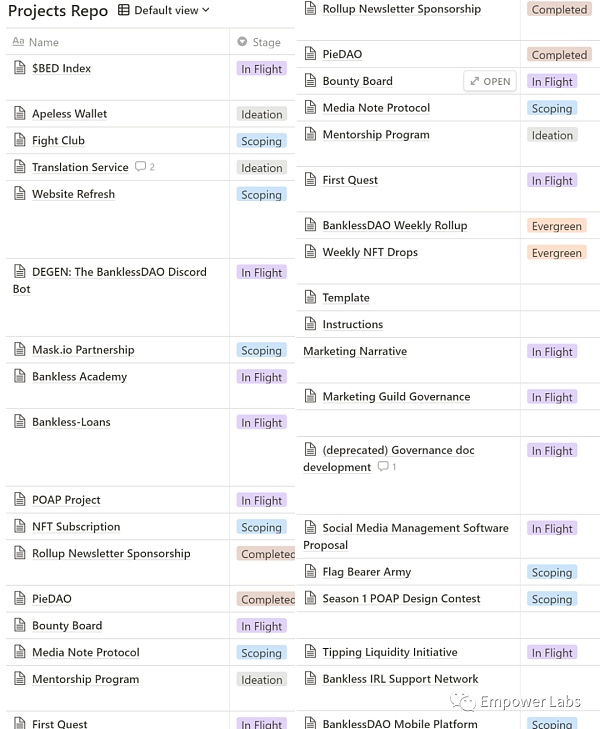Open the Tipping Liquidity Initiative page

click(390, 652)
